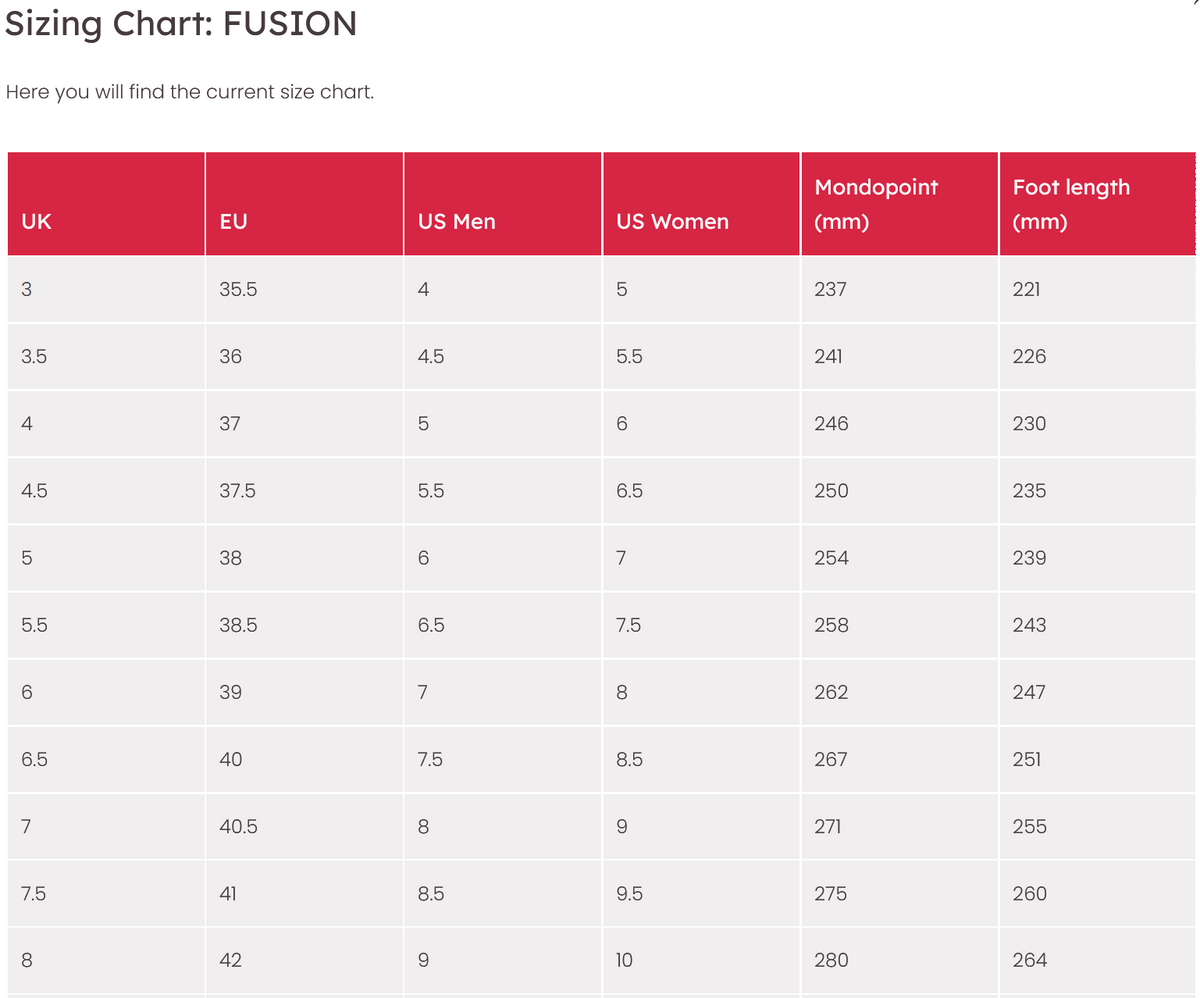Click the UK column header
1200x998 pixels.
(x=106, y=204)
